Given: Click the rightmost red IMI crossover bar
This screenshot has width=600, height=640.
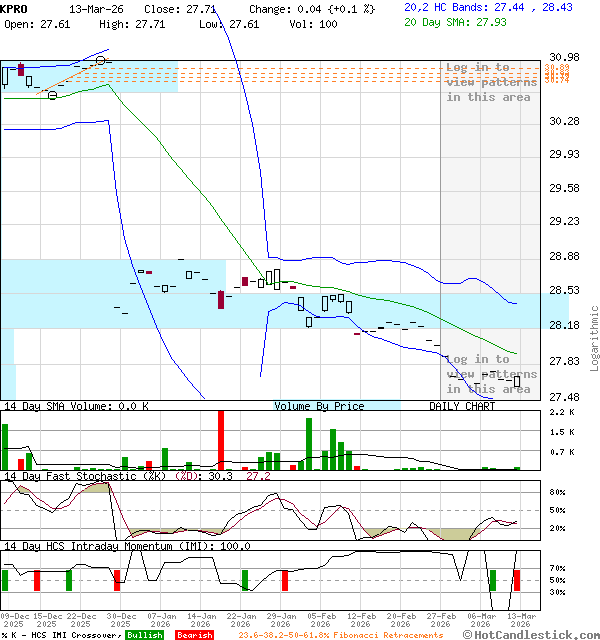Looking at the screenshot, I should coord(517,580).
